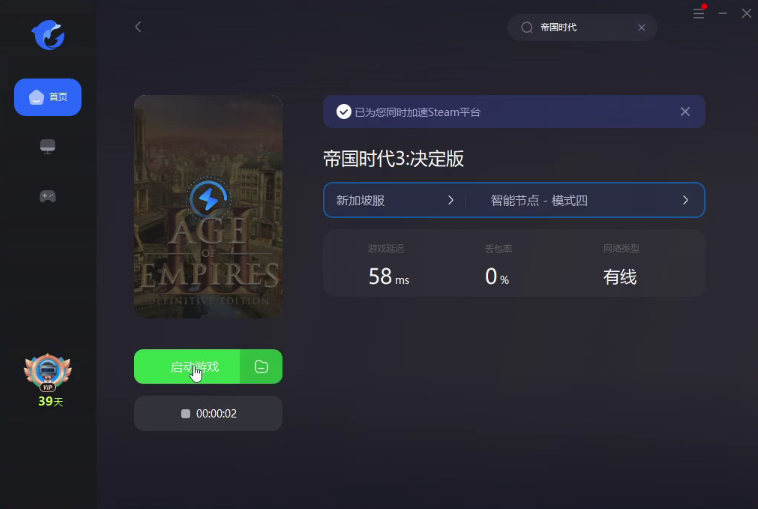Open the game folder path button
The width and height of the screenshot is (758, 509).
[x=261, y=367]
